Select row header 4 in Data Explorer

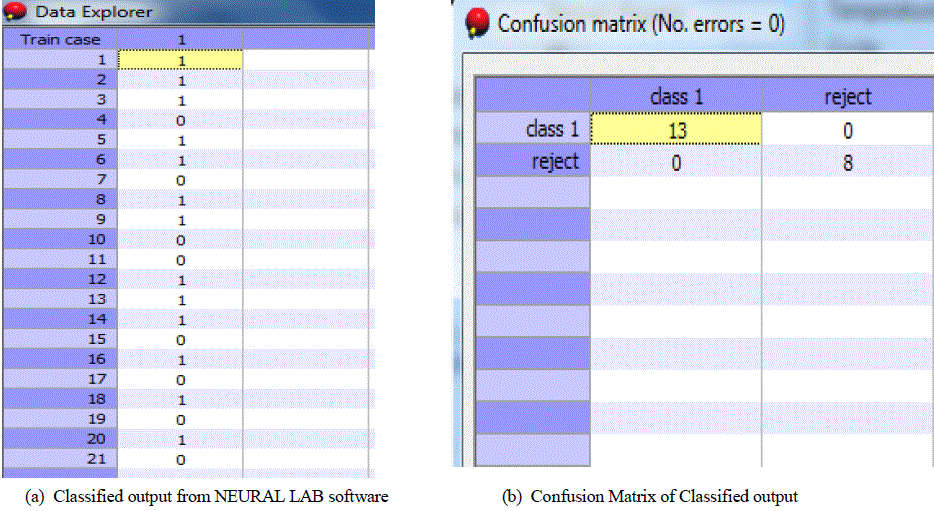click(x=59, y=119)
